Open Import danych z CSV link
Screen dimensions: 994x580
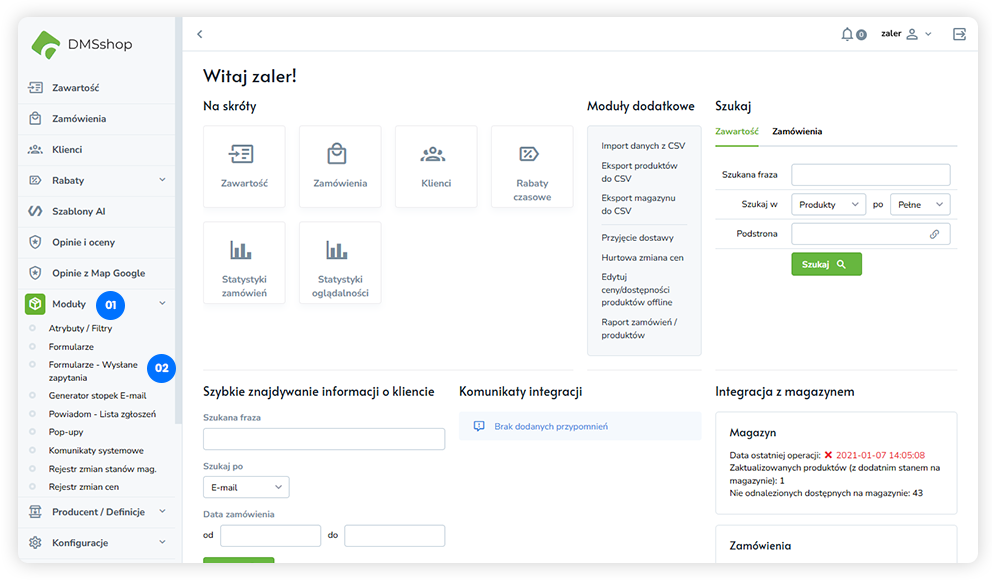click(643, 146)
